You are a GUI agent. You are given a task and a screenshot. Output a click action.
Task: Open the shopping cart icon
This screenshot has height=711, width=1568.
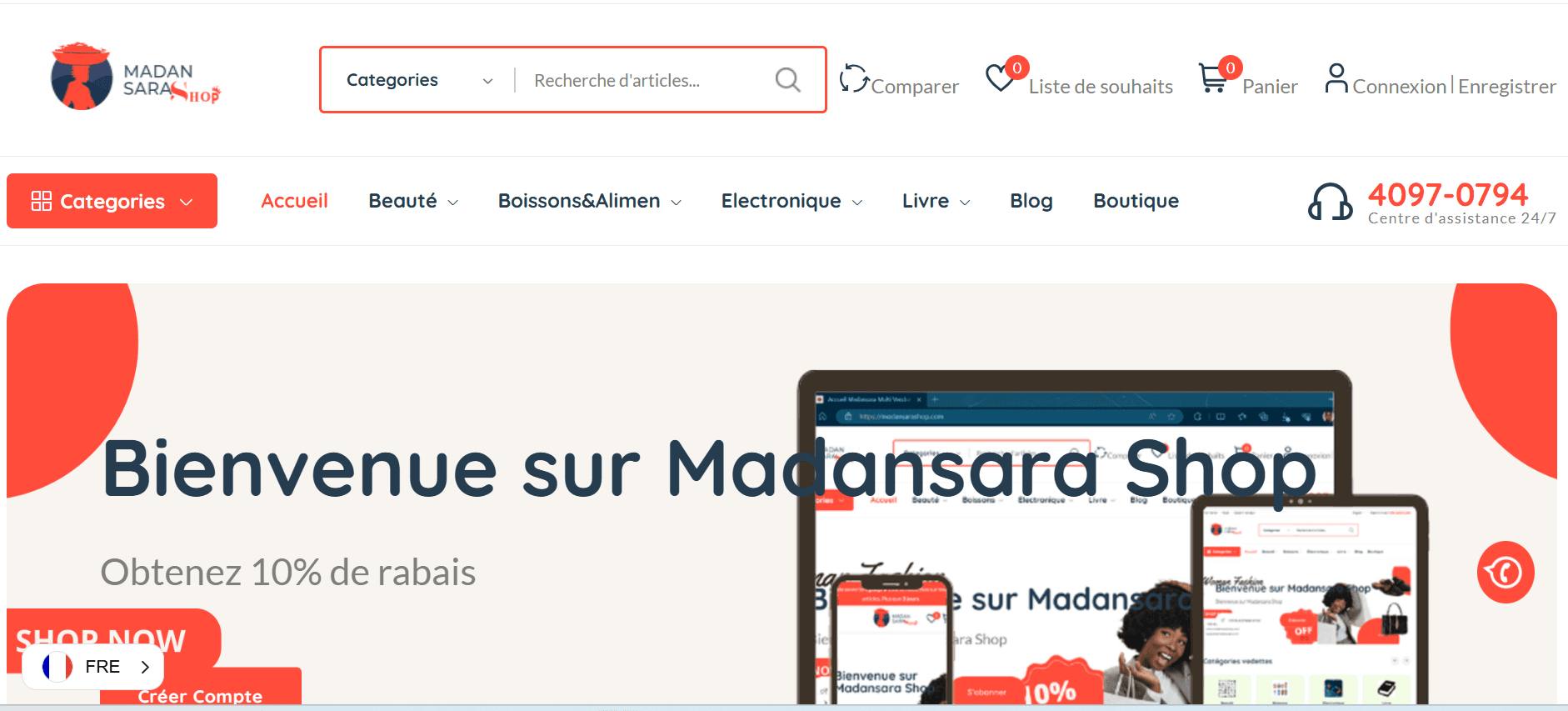point(1213,78)
